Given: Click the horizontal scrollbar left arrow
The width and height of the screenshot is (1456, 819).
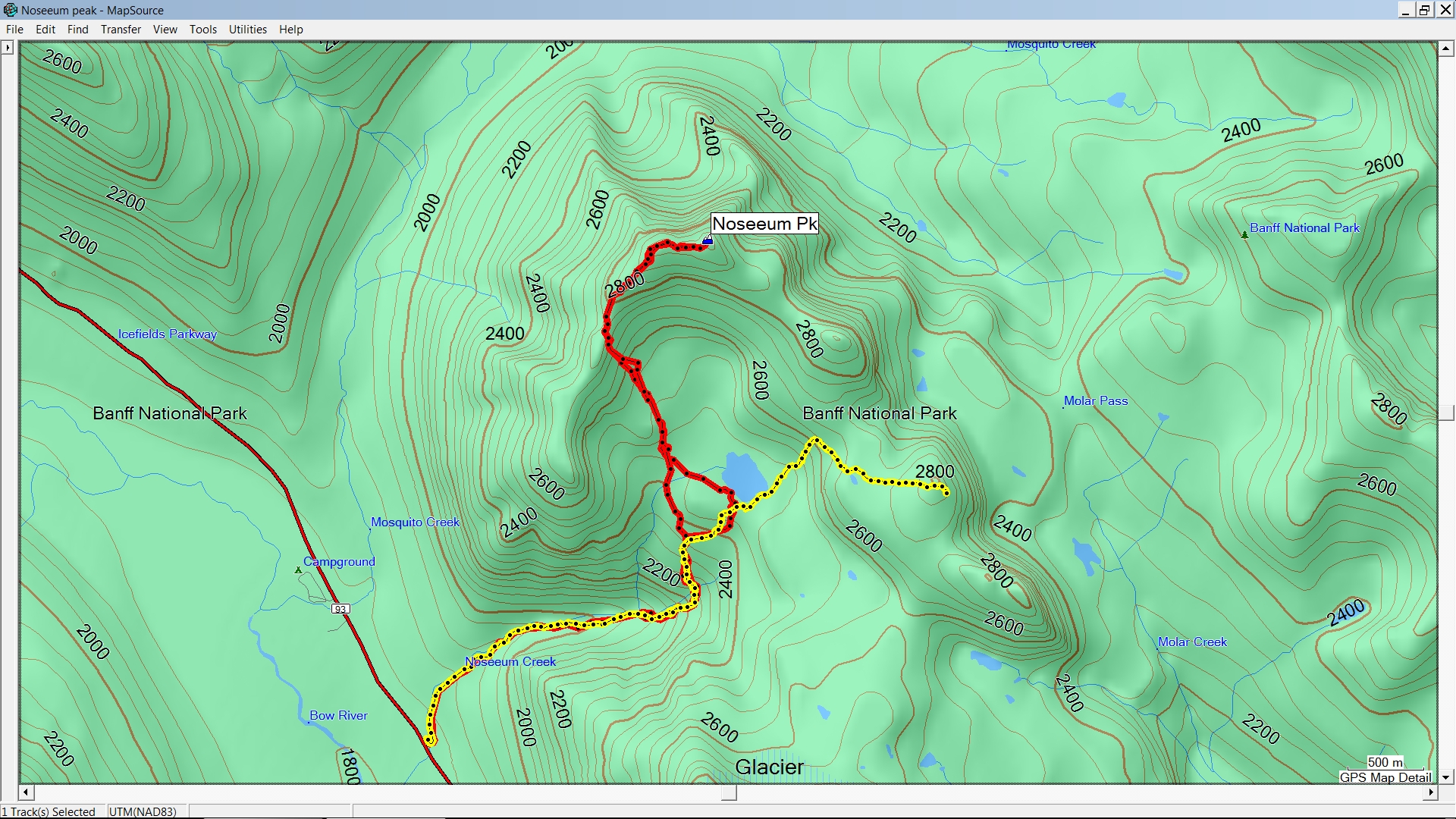Looking at the screenshot, I should [27, 792].
